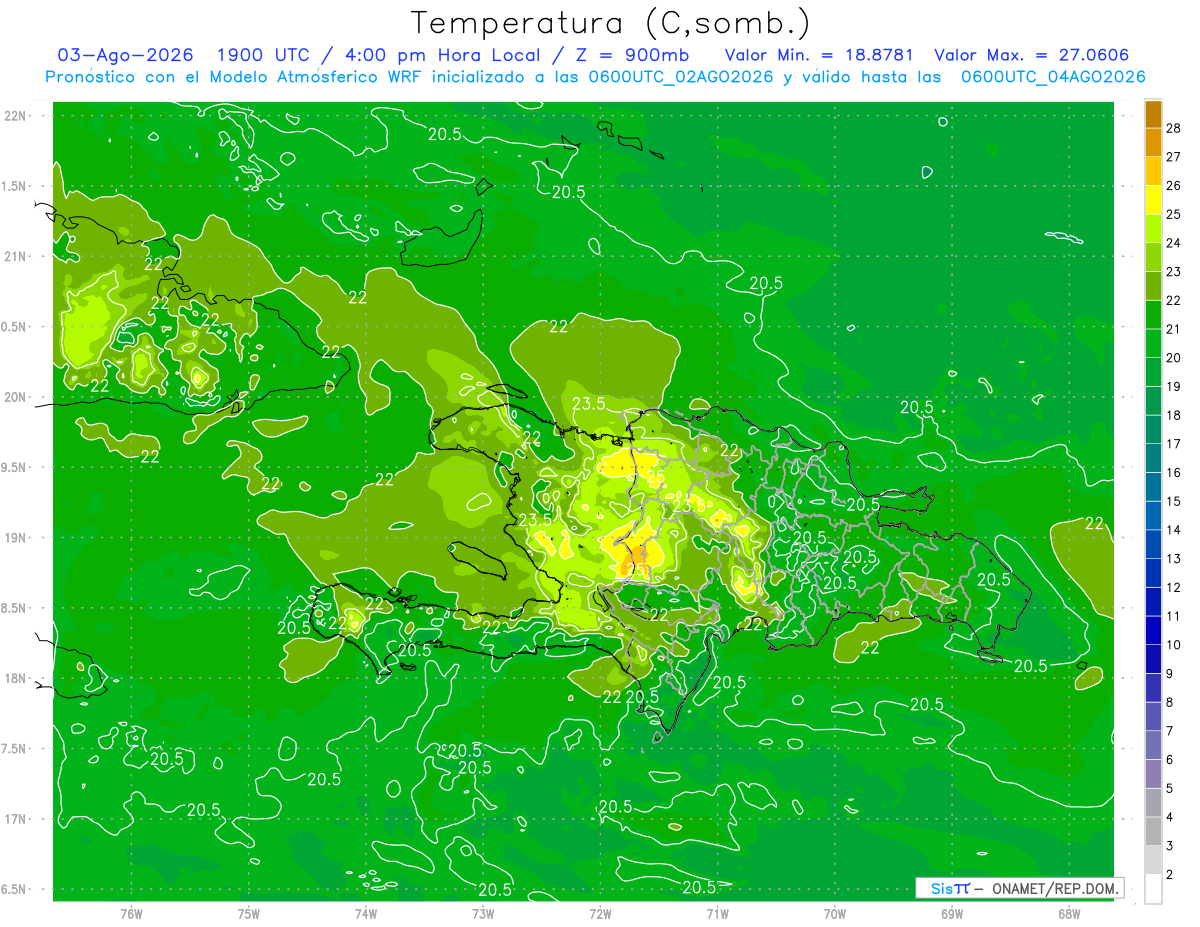This screenshot has height=927, width=1200.
Task: Click the 'Valor Max. = 27.0606' text
Action: 1032,55
